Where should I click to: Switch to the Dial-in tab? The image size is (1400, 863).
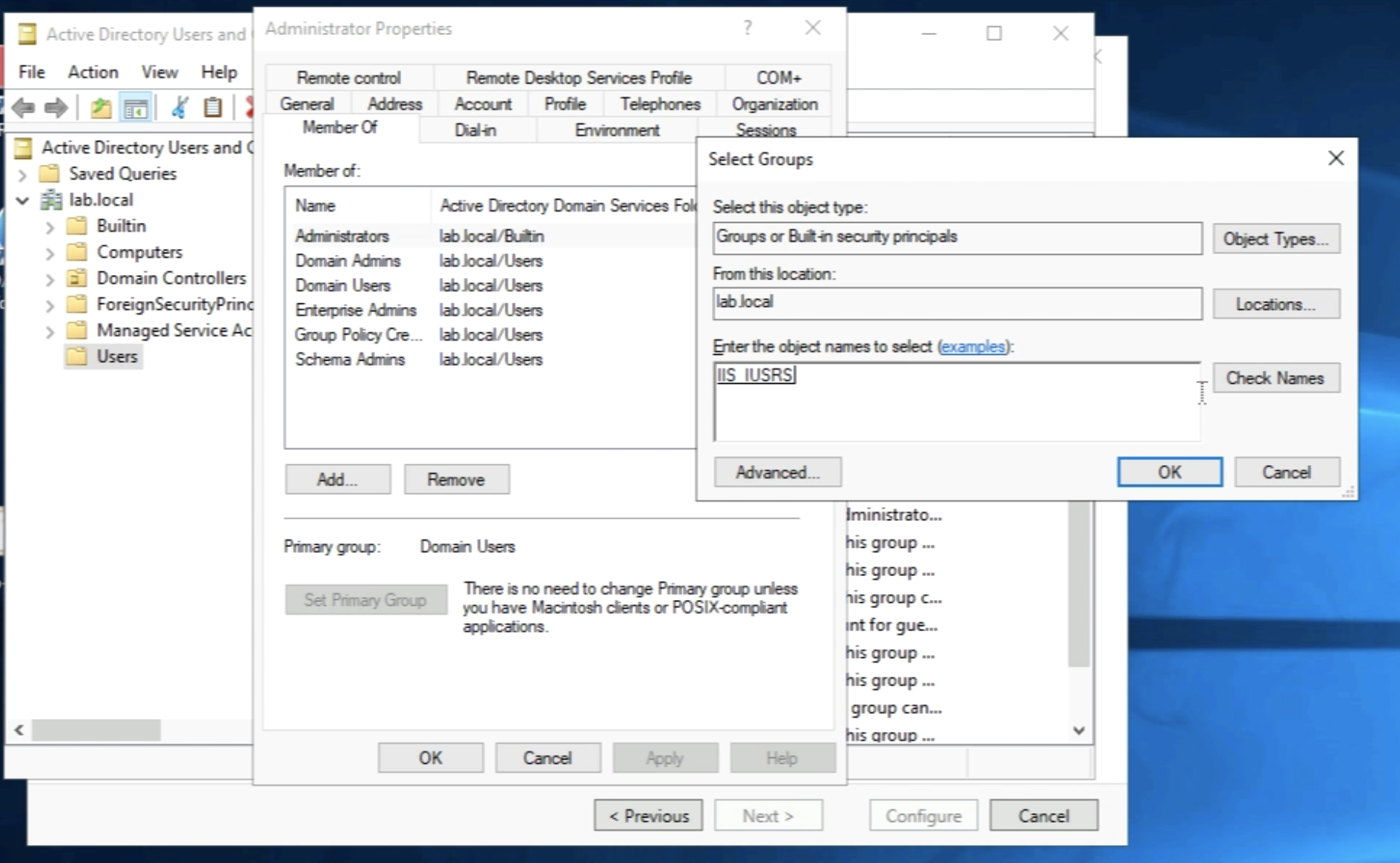(x=475, y=130)
